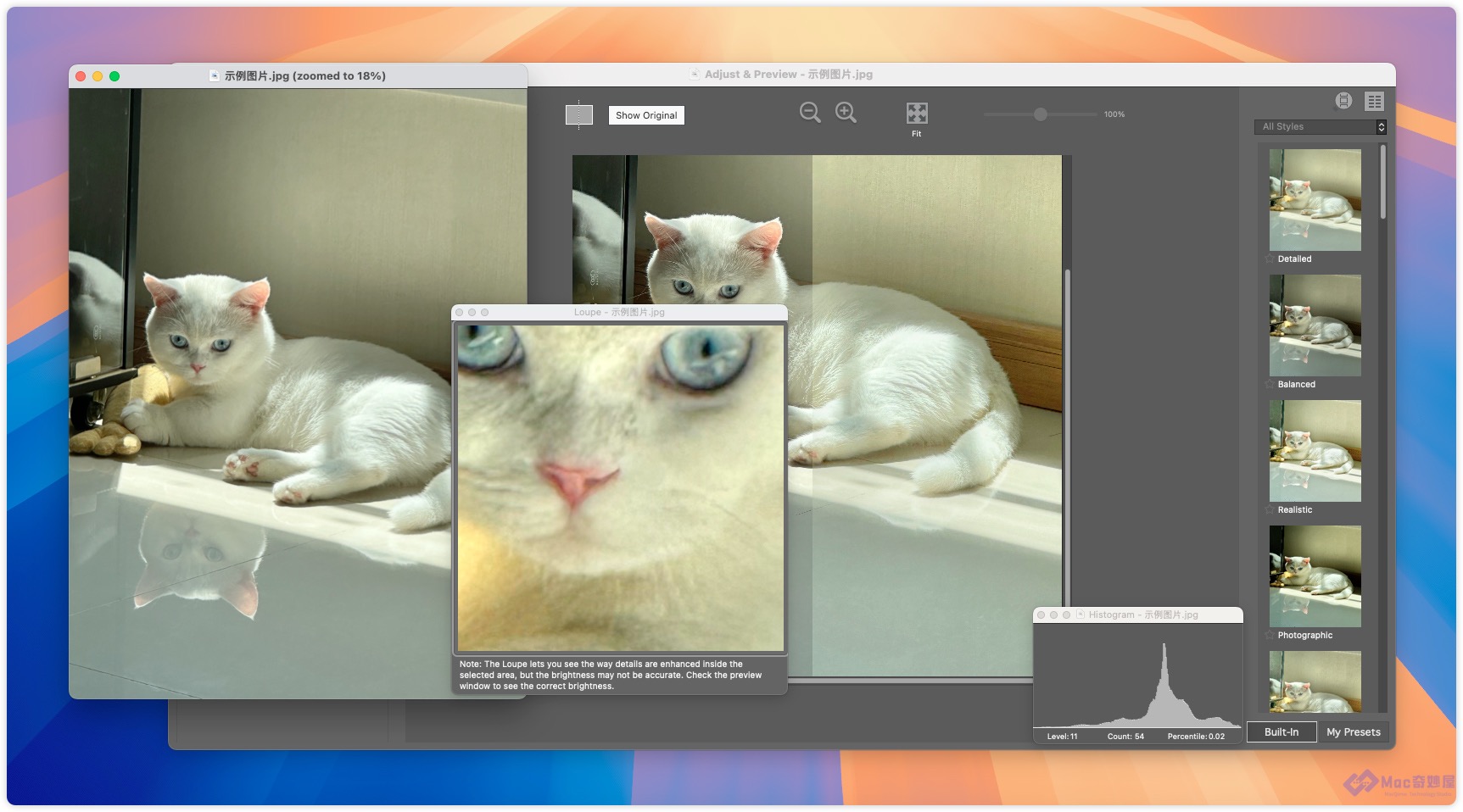
Task: Favorite the Realistic preset star
Action: click(1270, 509)
